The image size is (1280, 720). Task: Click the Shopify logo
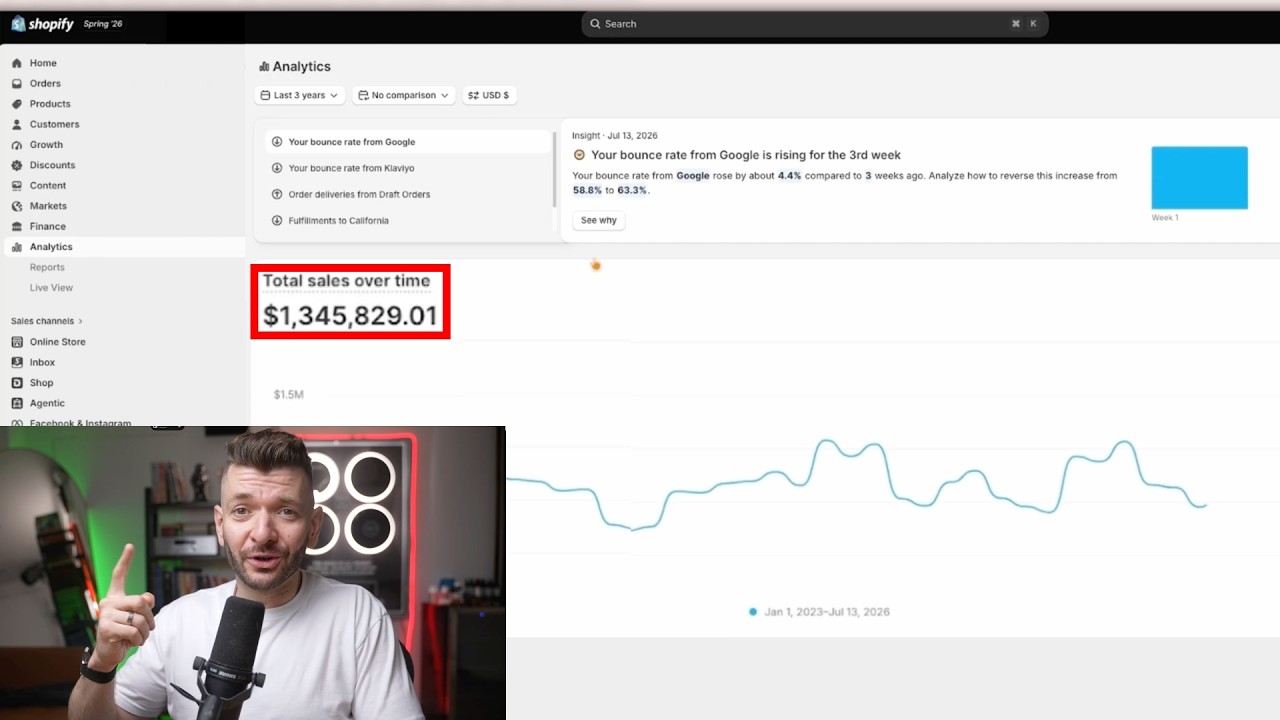click(42, 24)
